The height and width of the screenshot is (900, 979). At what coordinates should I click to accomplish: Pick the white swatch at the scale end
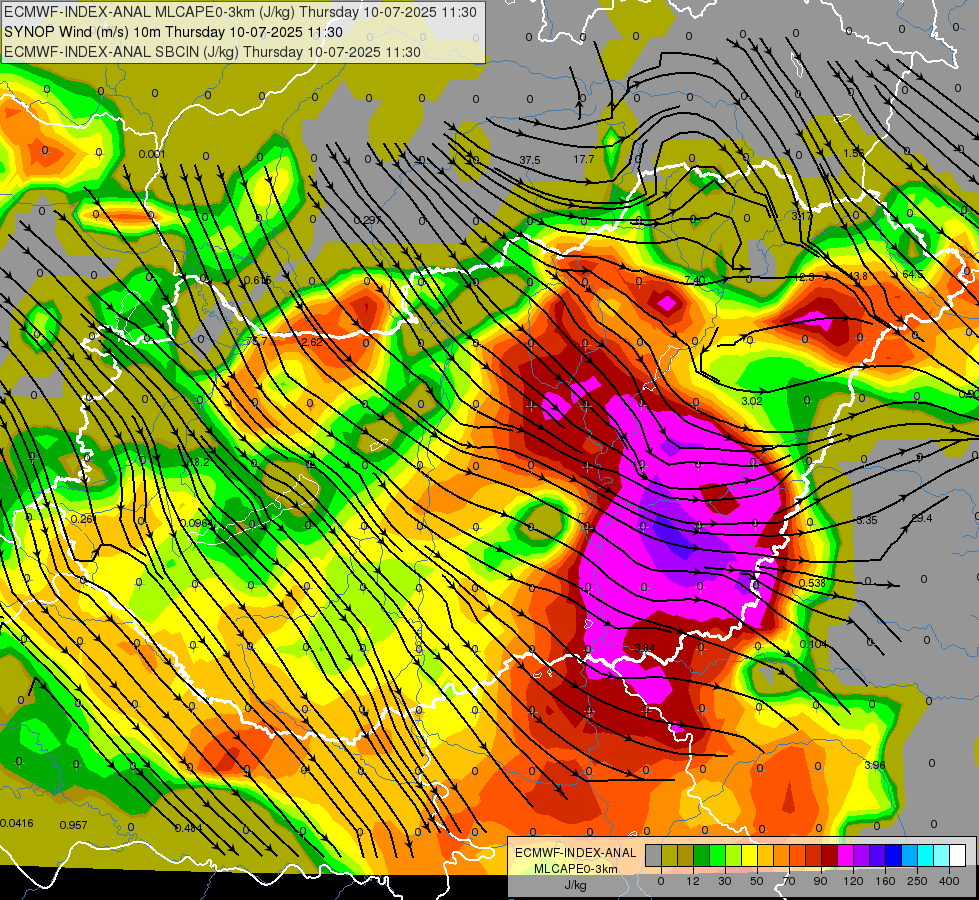tap(958, 856)
